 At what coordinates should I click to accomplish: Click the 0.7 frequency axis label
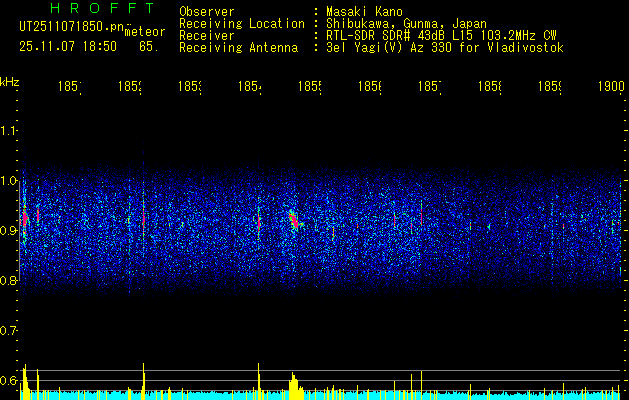tap(9, 331)
